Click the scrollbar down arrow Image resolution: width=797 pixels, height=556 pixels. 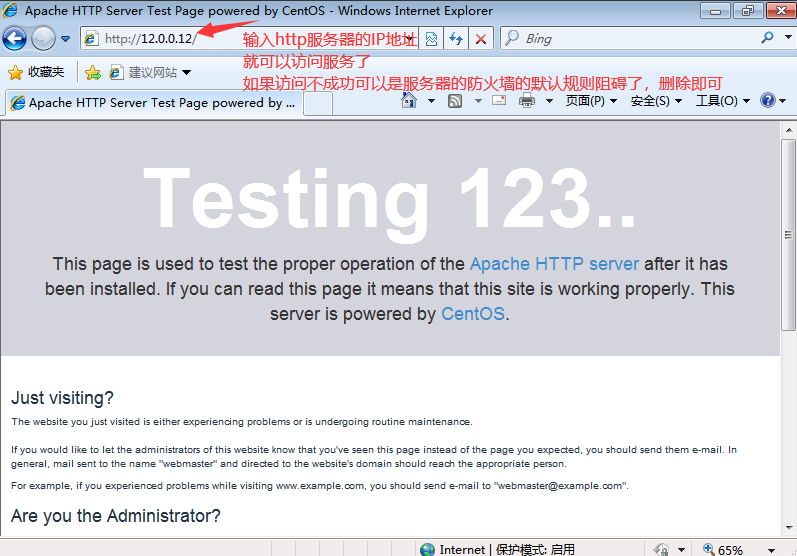[788, 528]
